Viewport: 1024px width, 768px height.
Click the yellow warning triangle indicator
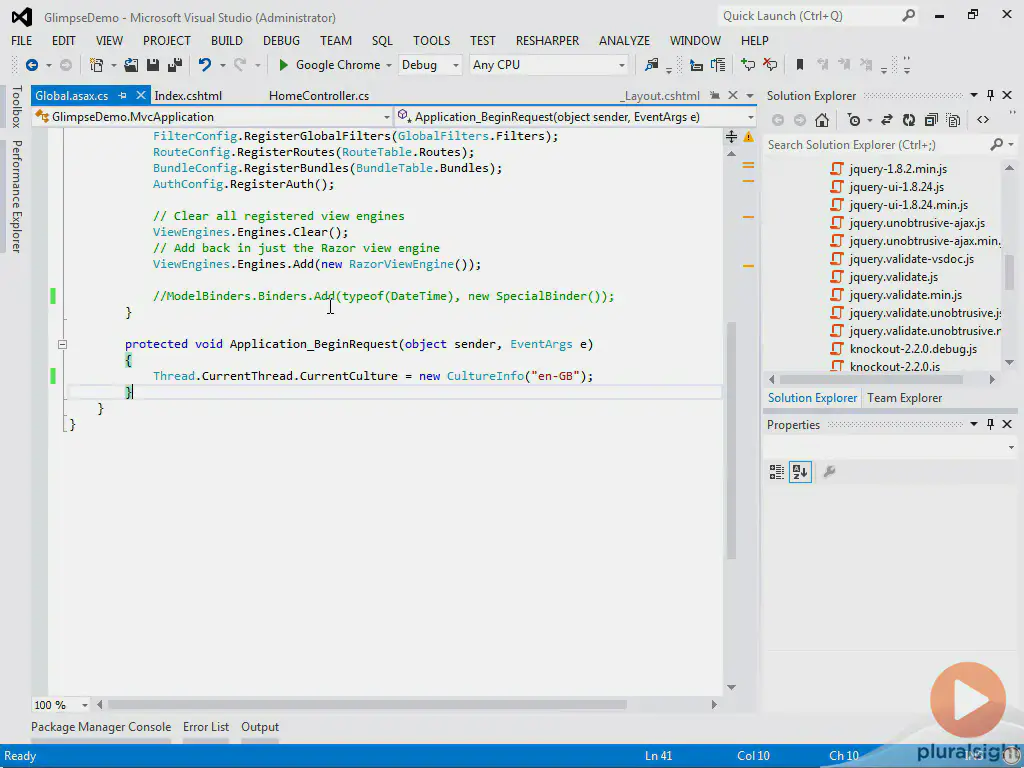748,137
